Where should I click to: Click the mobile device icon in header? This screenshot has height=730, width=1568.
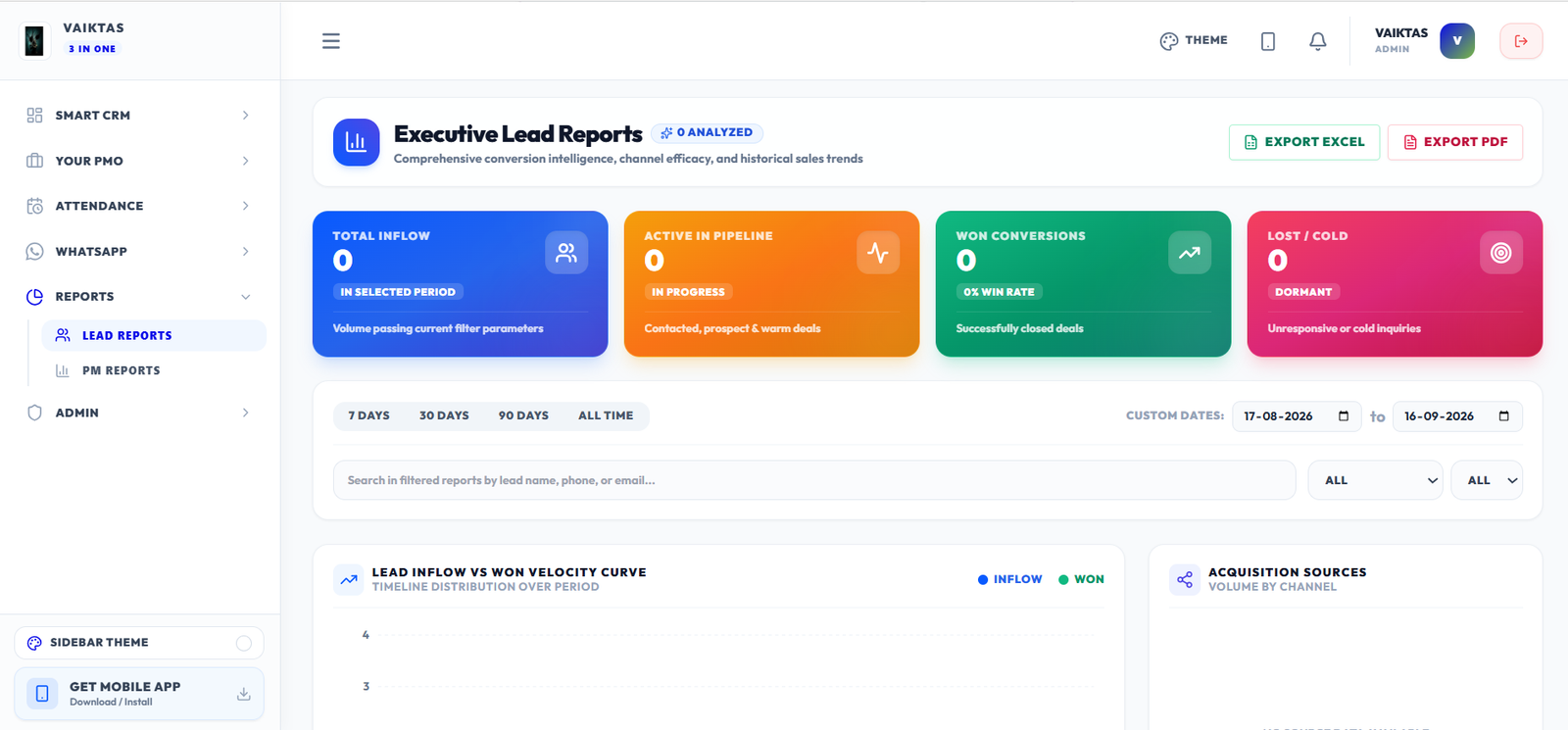click(x=1268, y=41)
